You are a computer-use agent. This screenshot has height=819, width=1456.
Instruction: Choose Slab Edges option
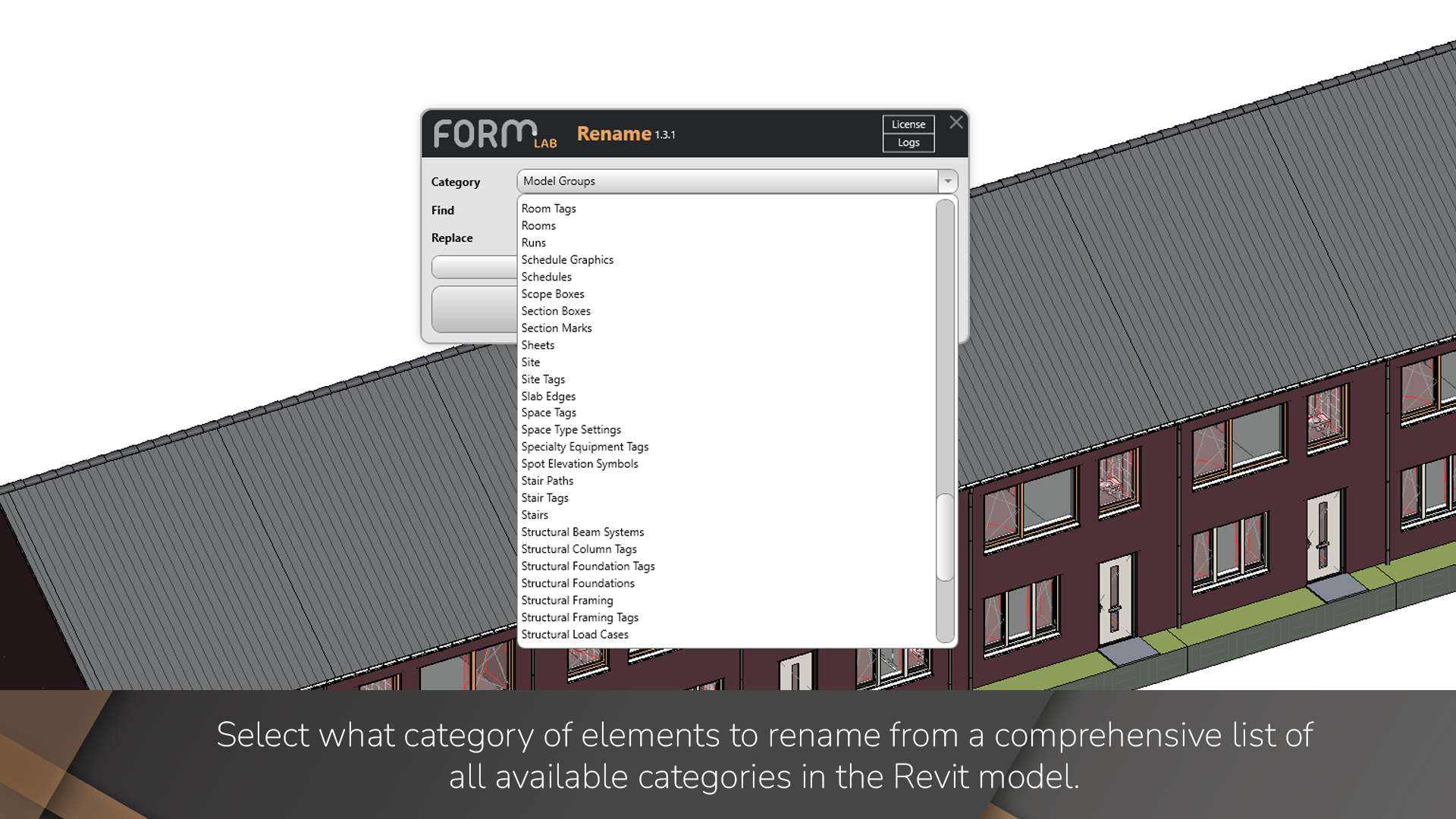tap(548, 397)
